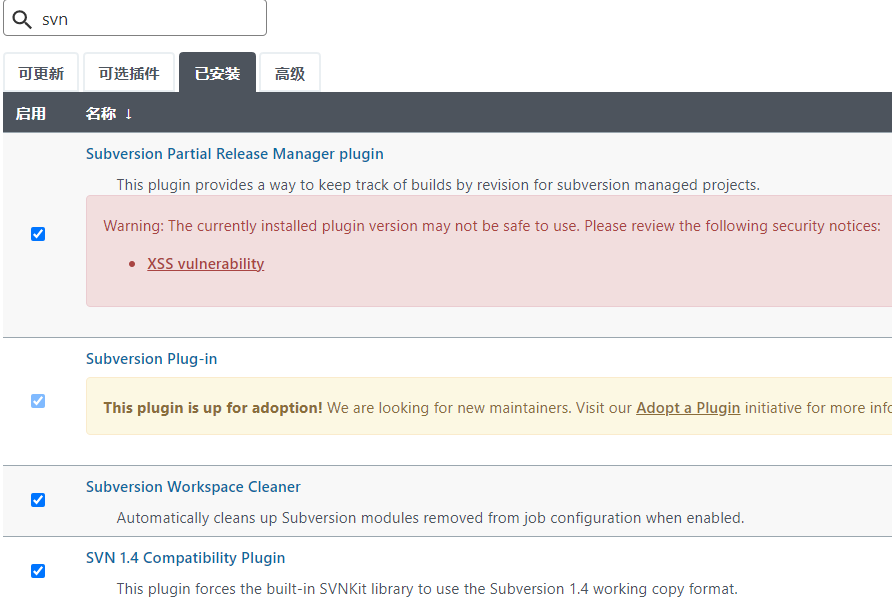Open Subversion Partial Release Manager plugin link
The height and width of the screenshot is (603, 892).
234,154
